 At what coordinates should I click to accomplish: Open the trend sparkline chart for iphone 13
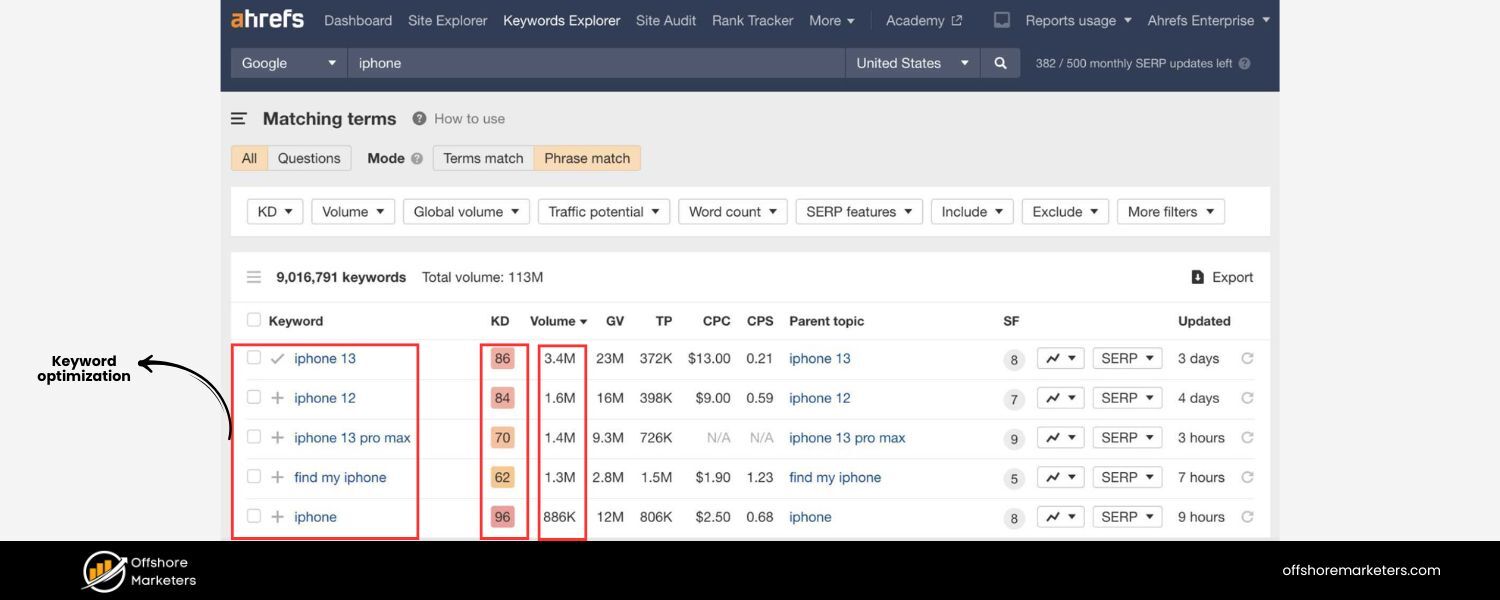1060,358
